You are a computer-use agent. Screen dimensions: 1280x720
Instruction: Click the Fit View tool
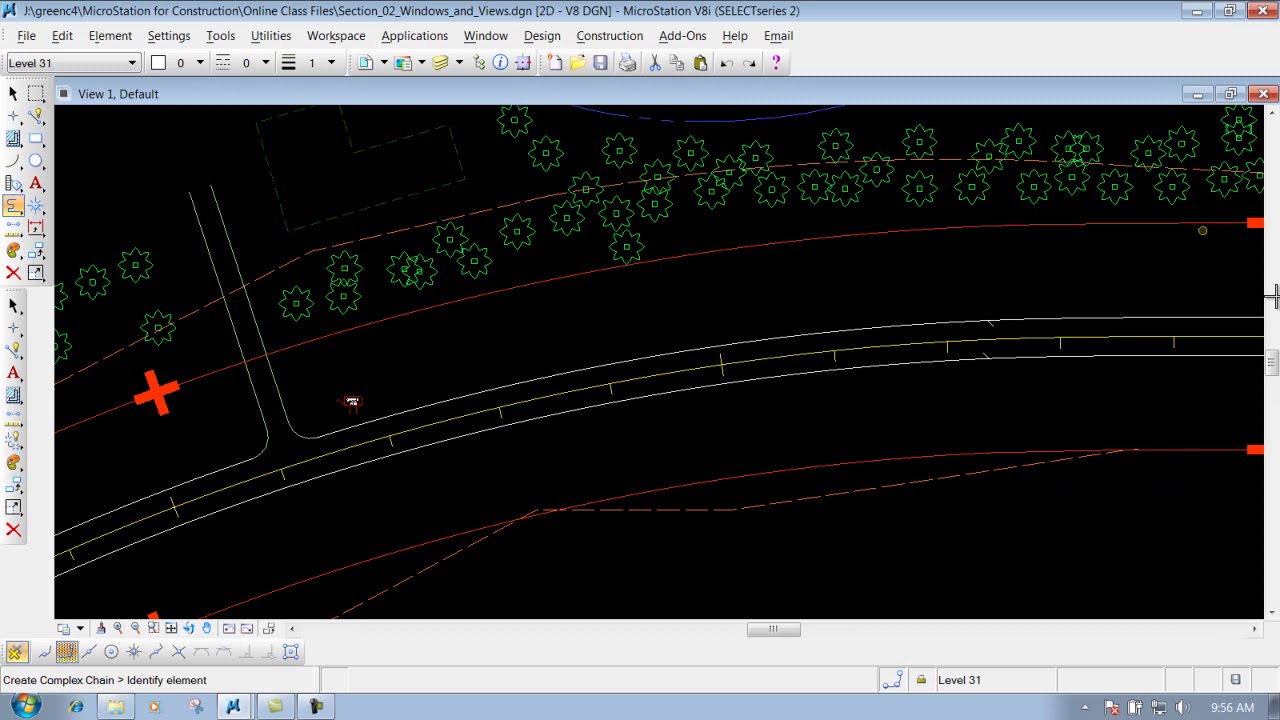(171, 628)
